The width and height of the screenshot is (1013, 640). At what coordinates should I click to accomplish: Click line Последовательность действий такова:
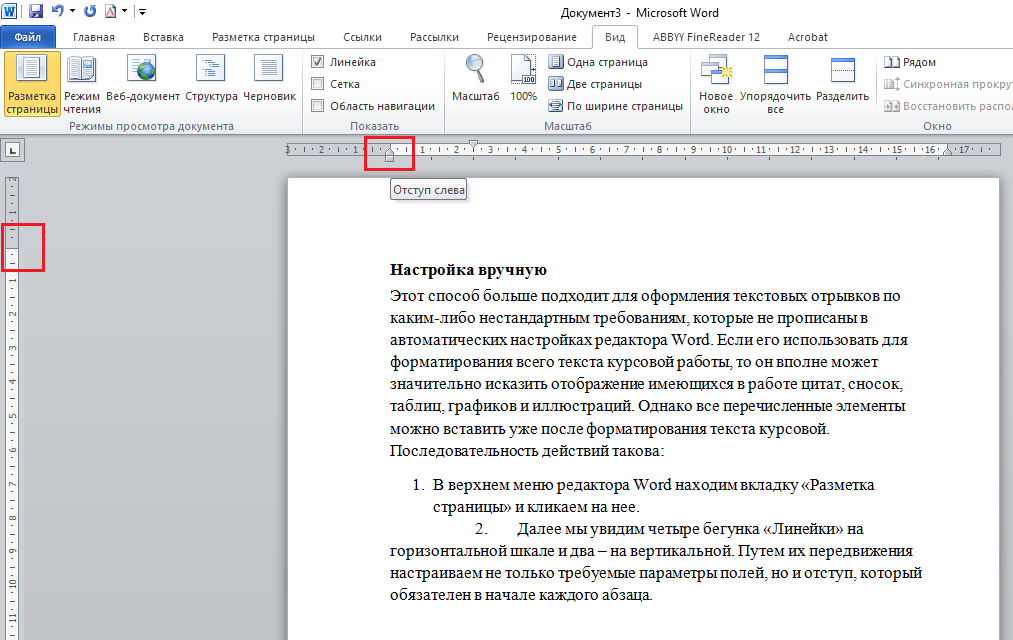pos(527,450)
